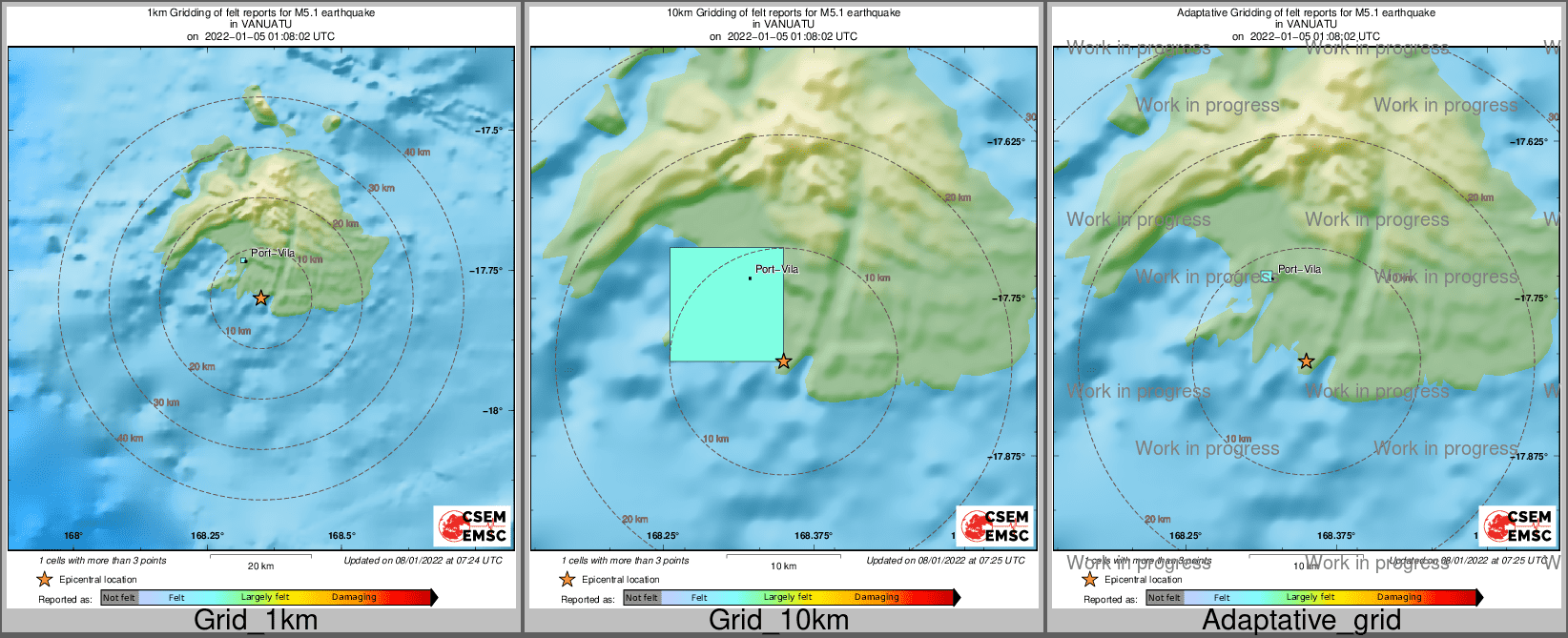This screenshot has height=638, width=1568.
Task: Click the Port-Vila label on the Adaptative_grid map
Action: (1299, 269)
